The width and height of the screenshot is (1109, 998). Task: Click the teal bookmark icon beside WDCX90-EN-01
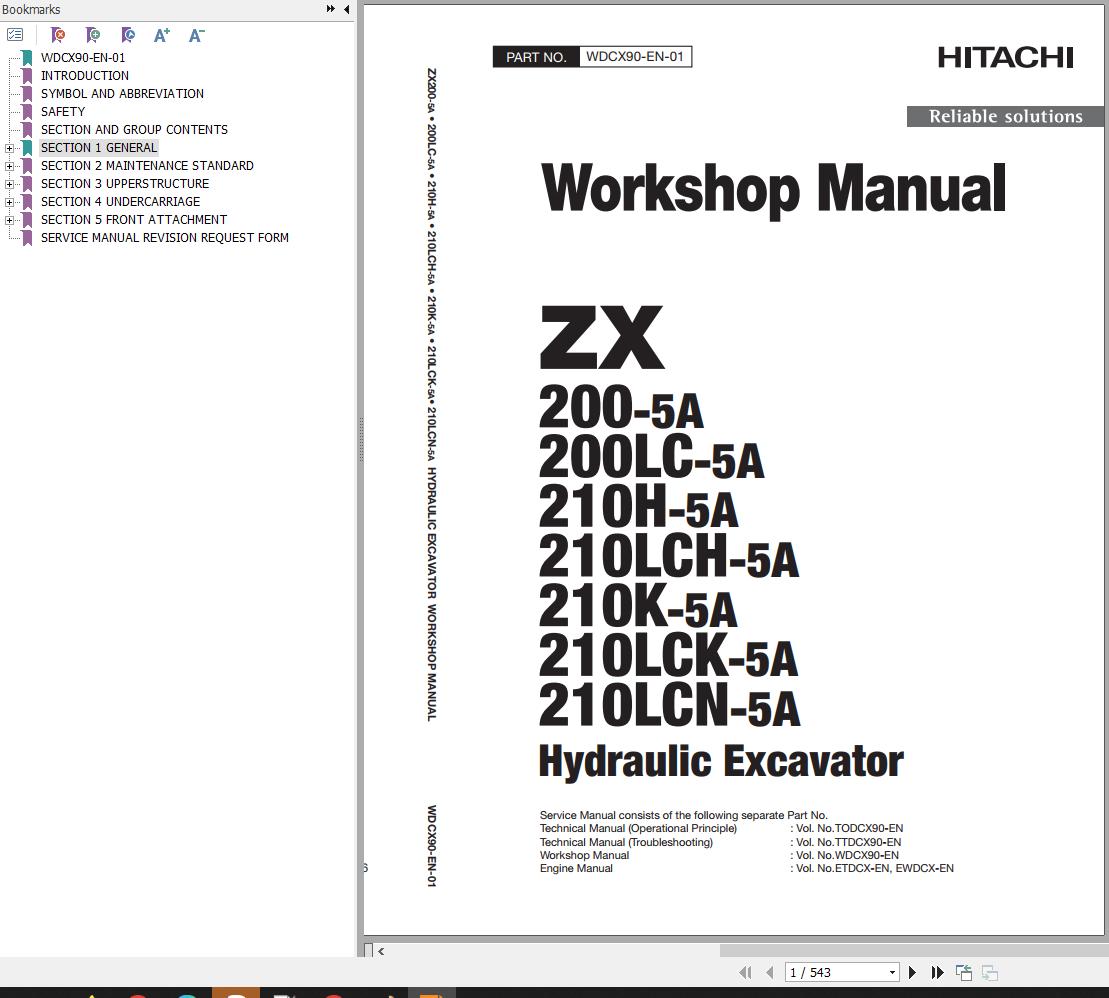tap(27, 58)
